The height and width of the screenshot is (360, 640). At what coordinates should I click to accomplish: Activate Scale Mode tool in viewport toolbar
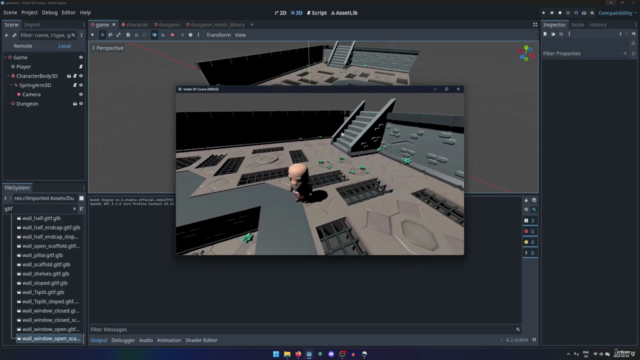[119, 35]
